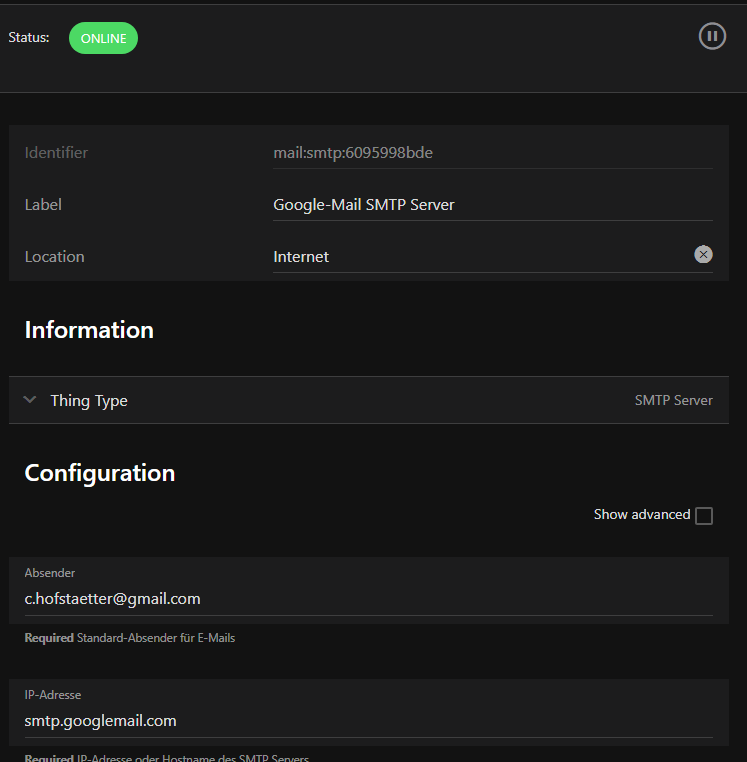The image size is (747, 762).
Task: Click the "Identifier" row label
Action: pos(56,153)
